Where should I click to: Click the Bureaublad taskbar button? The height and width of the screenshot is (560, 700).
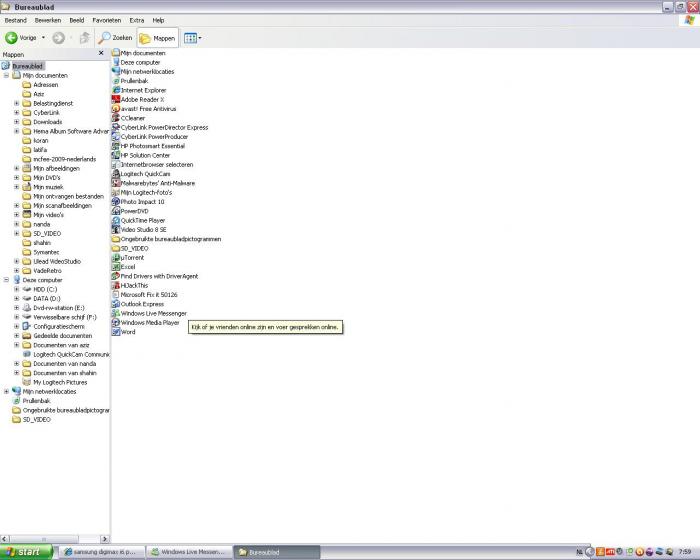(277, 552)
